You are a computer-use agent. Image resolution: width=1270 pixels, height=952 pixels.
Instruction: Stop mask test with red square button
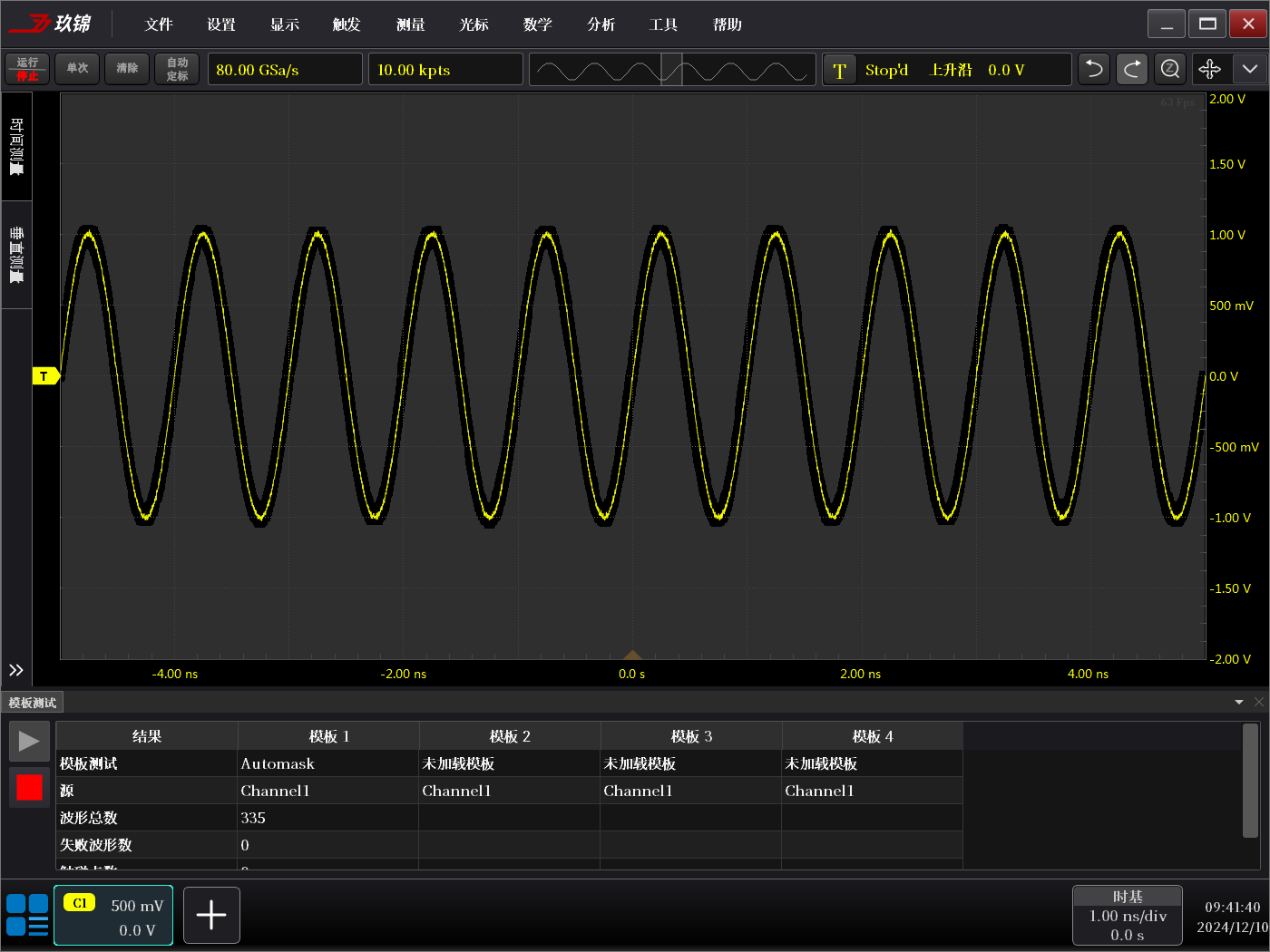[29, 787]
